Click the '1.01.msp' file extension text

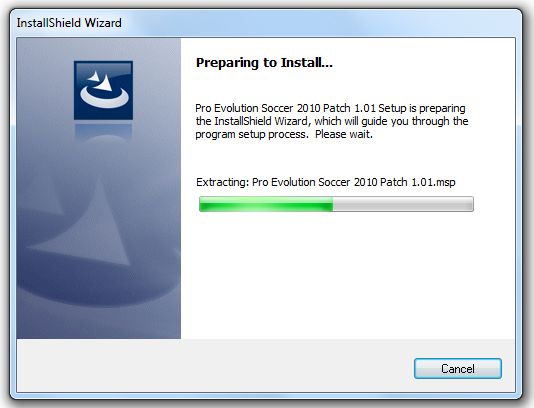tap(433, 182)
